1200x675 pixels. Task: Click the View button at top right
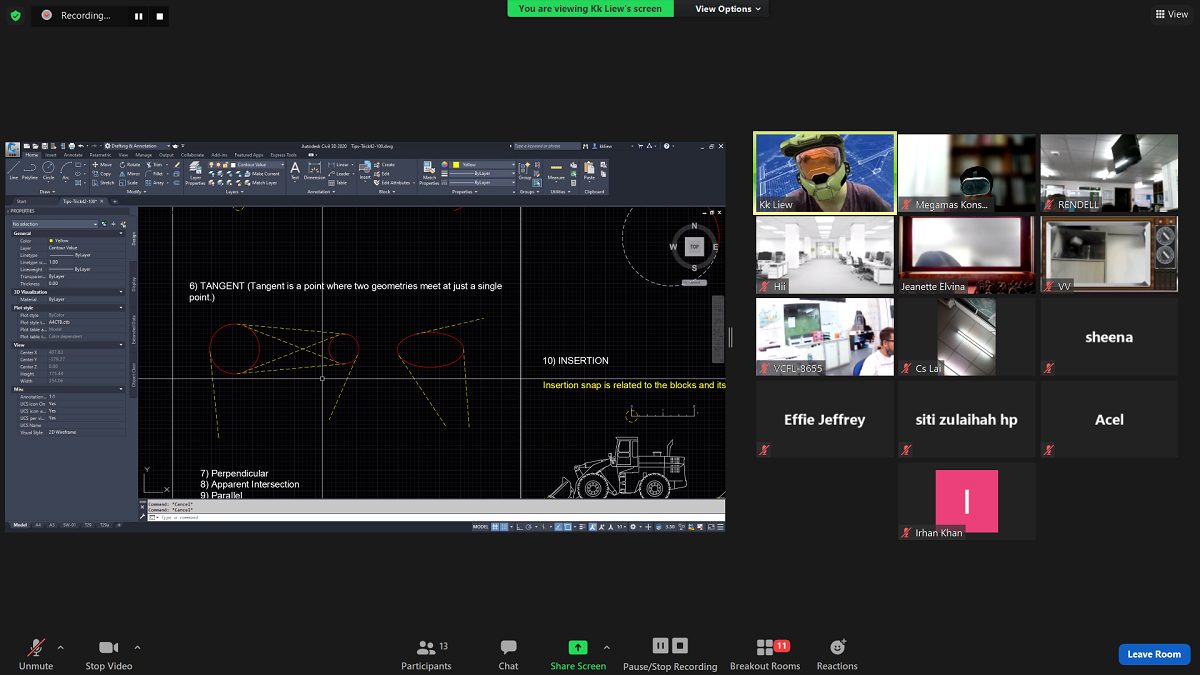pos(1171,14)
